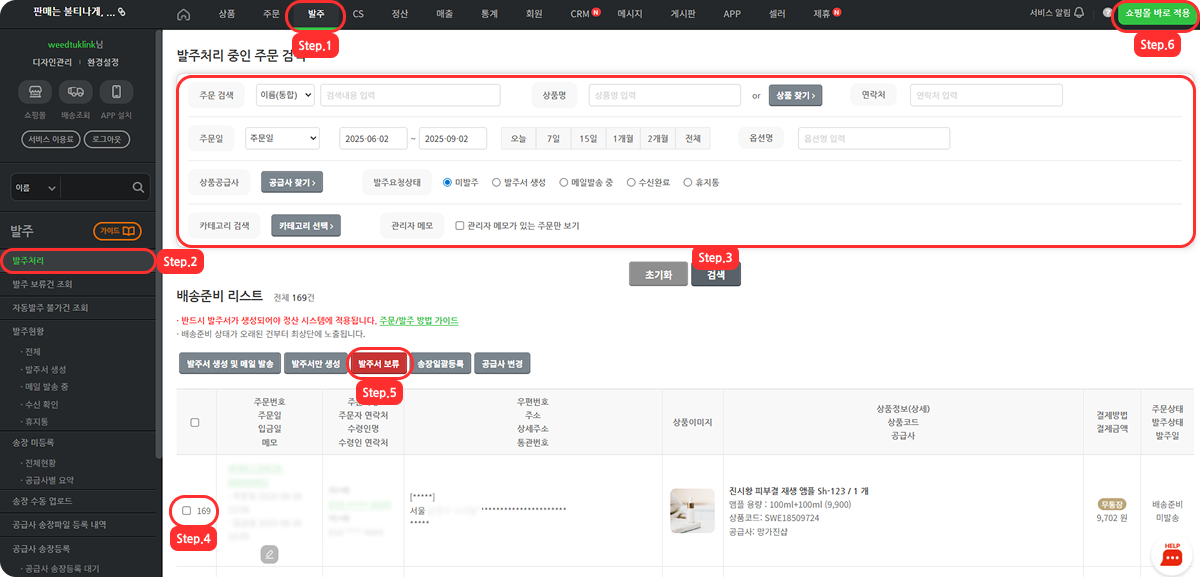Open the 정산 top menu
This screenshot has height=577, width=1200.
point(400,14)
